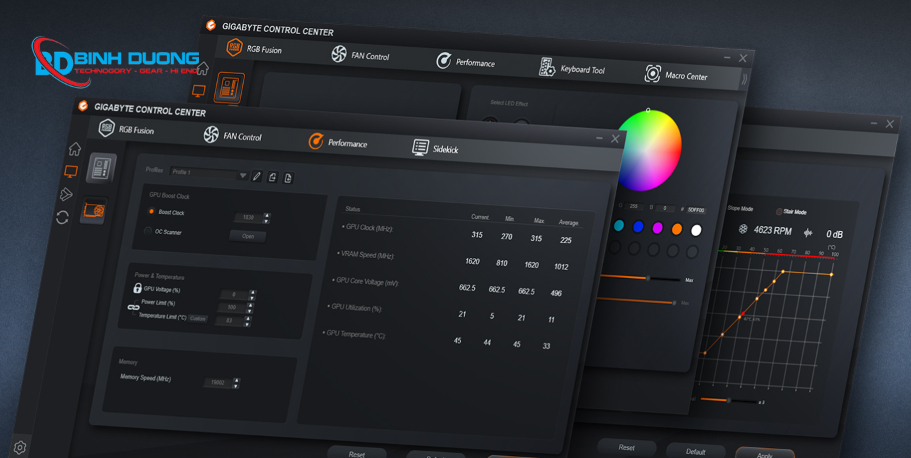Open the settings gear at bottom left
The image size is (911, 458).
[x=20, y=447]
